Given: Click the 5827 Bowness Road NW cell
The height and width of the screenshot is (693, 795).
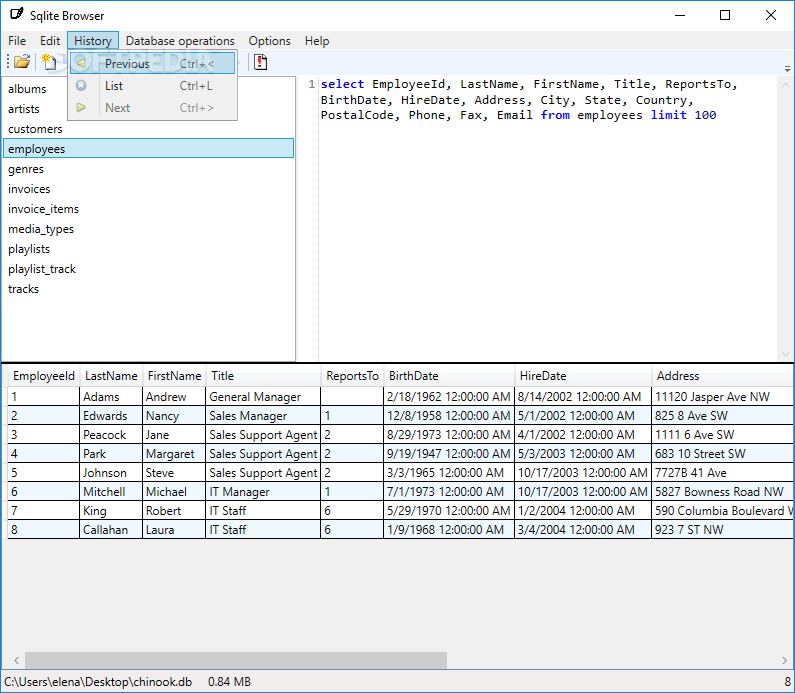Looking at the screenshot, I should [x=722, y=492].
